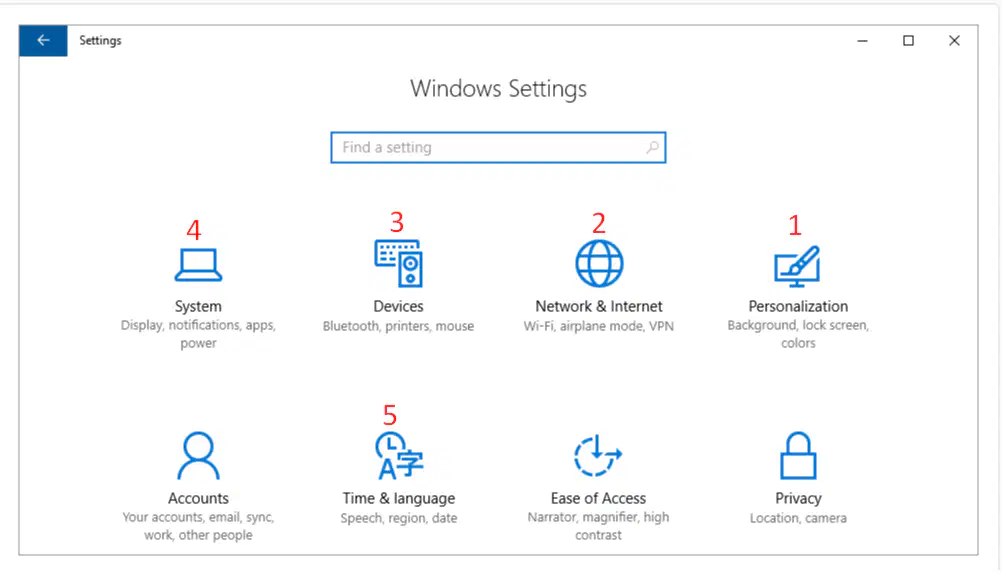Go back with the arrow button
The width and height of the screenshot is (1002, 574).
click(x=43, y=40)
